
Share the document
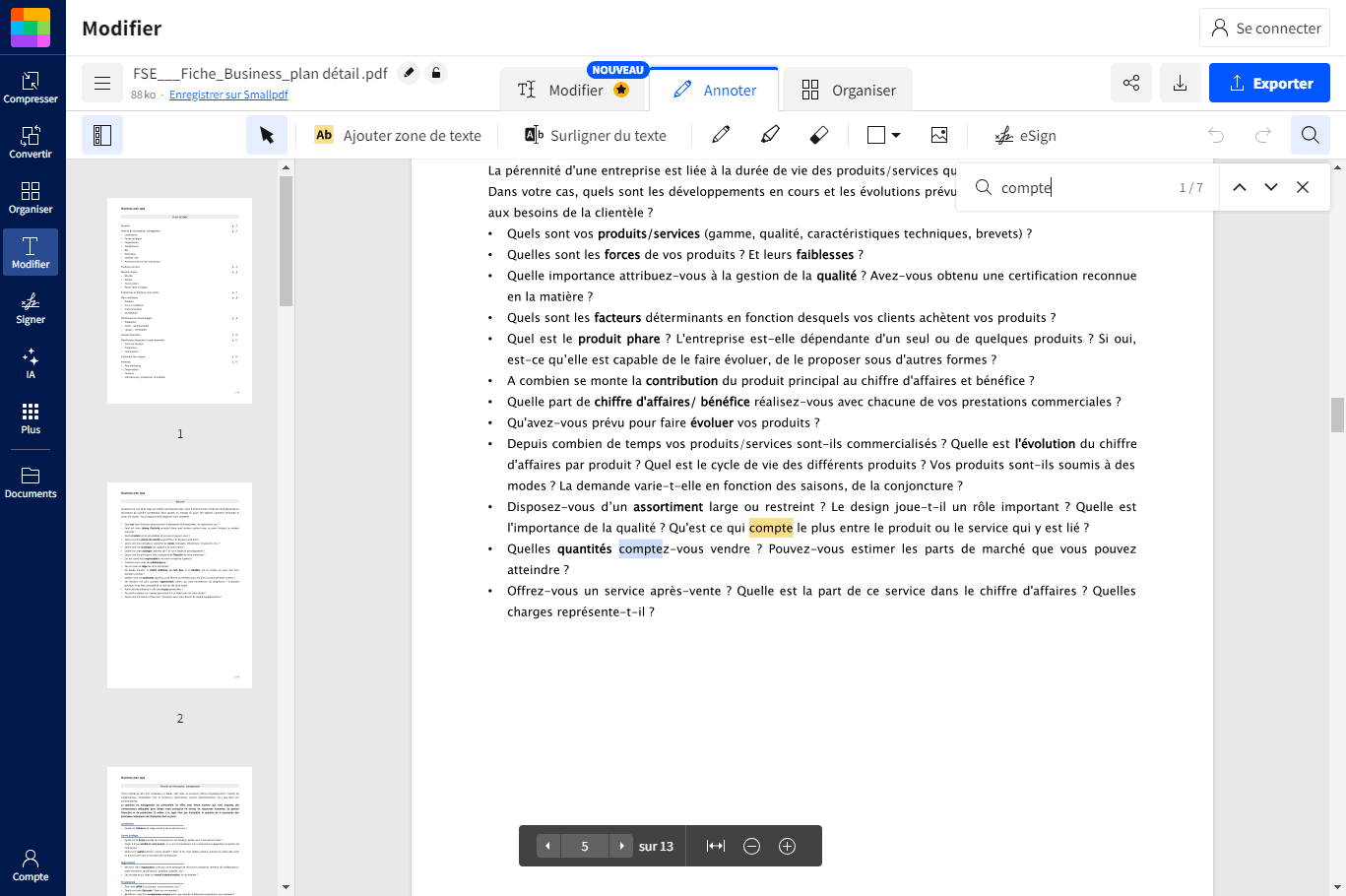pyautogui.click(x=1131, y=83)
